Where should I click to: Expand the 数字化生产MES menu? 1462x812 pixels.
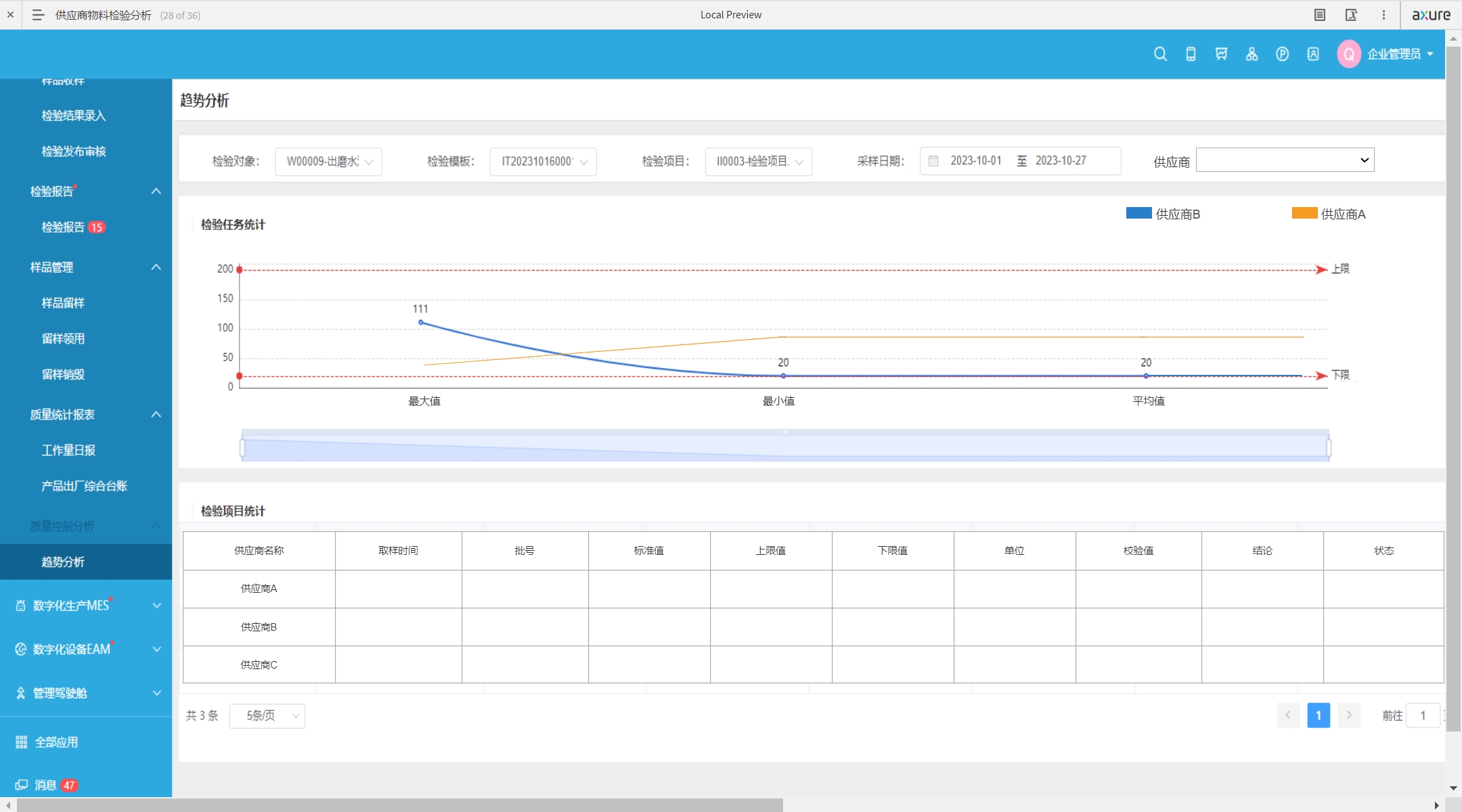156,606
